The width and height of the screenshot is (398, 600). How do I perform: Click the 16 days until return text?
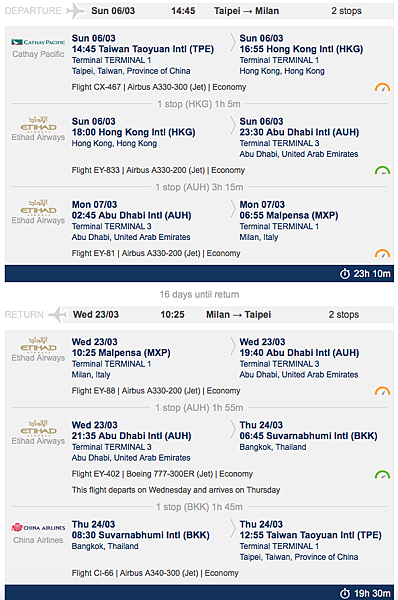coord(199,295)
